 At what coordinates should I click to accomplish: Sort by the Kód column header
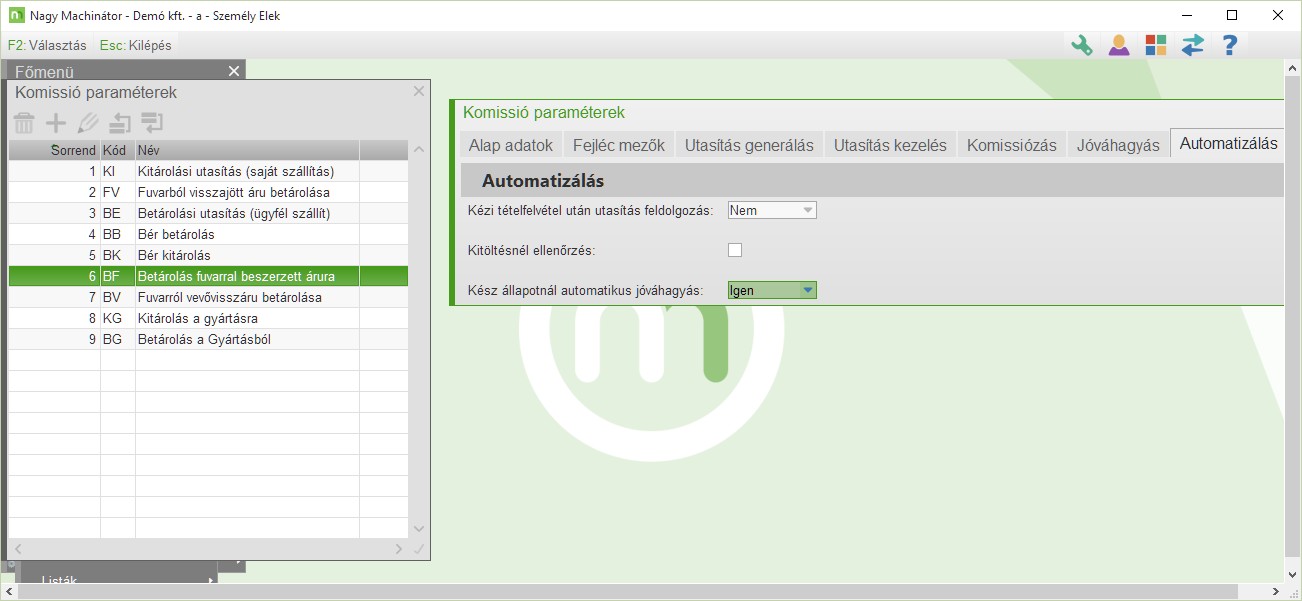118,150
